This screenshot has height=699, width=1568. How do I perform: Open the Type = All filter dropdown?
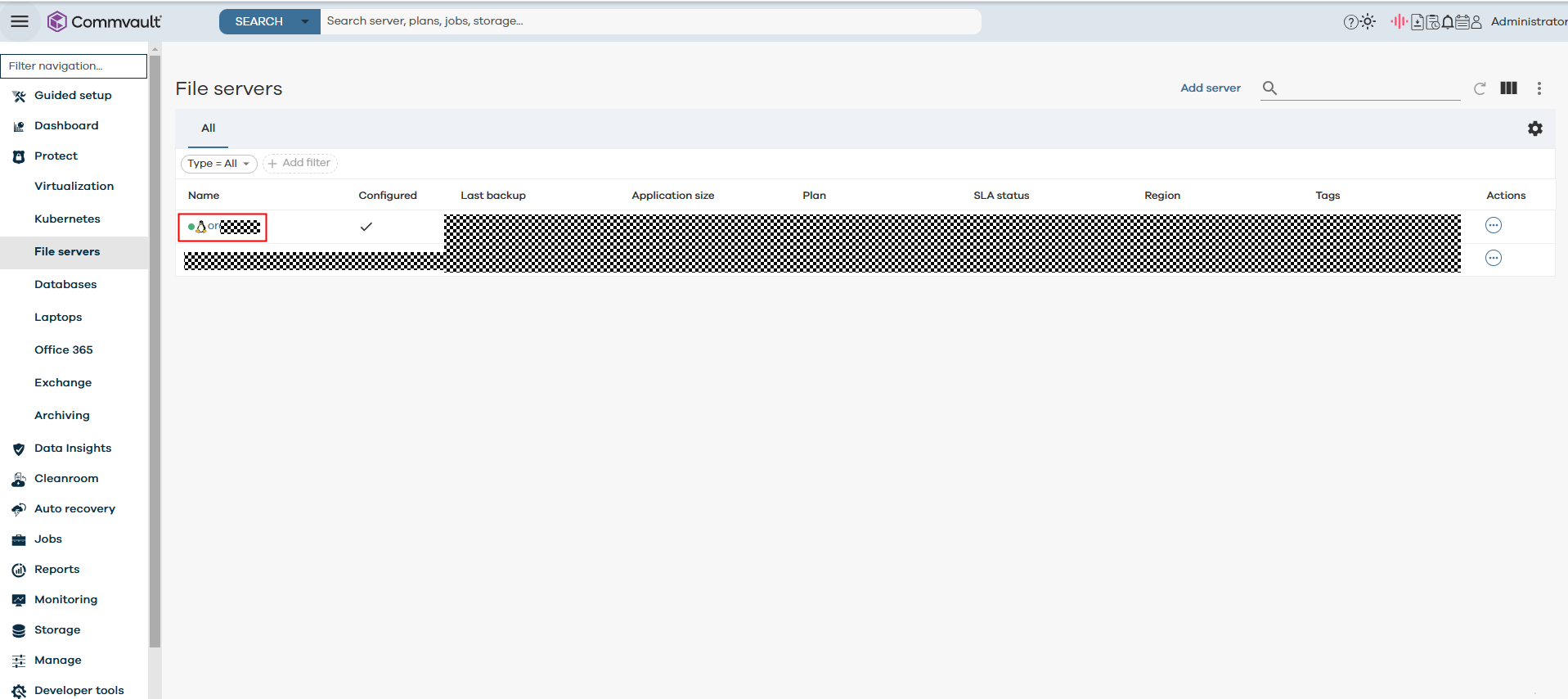[x=218, y=164]
